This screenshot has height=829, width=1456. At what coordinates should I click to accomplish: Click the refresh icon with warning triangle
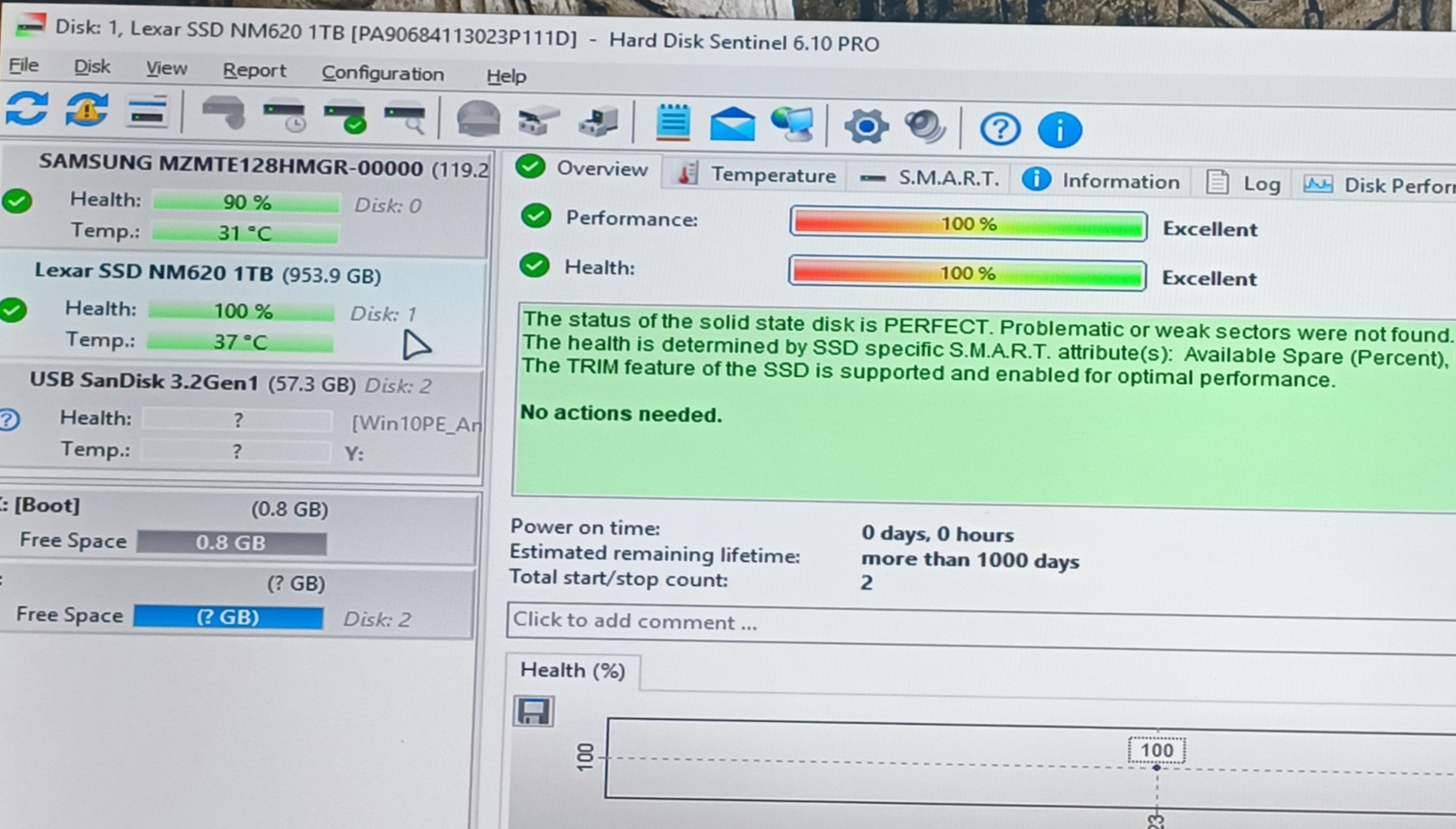(x=87, y=111)
